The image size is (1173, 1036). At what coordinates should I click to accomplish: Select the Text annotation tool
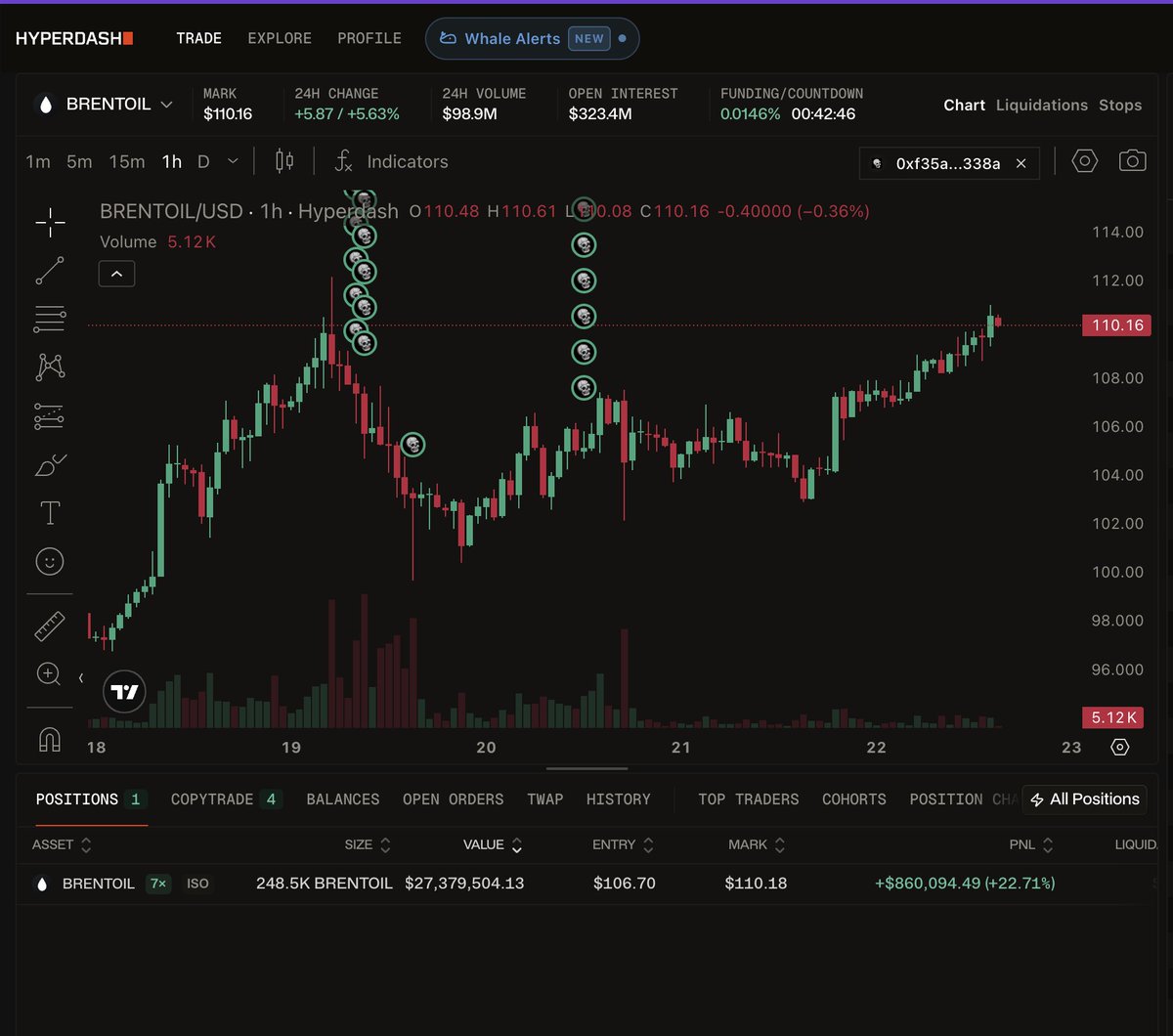tap(50, 513)
